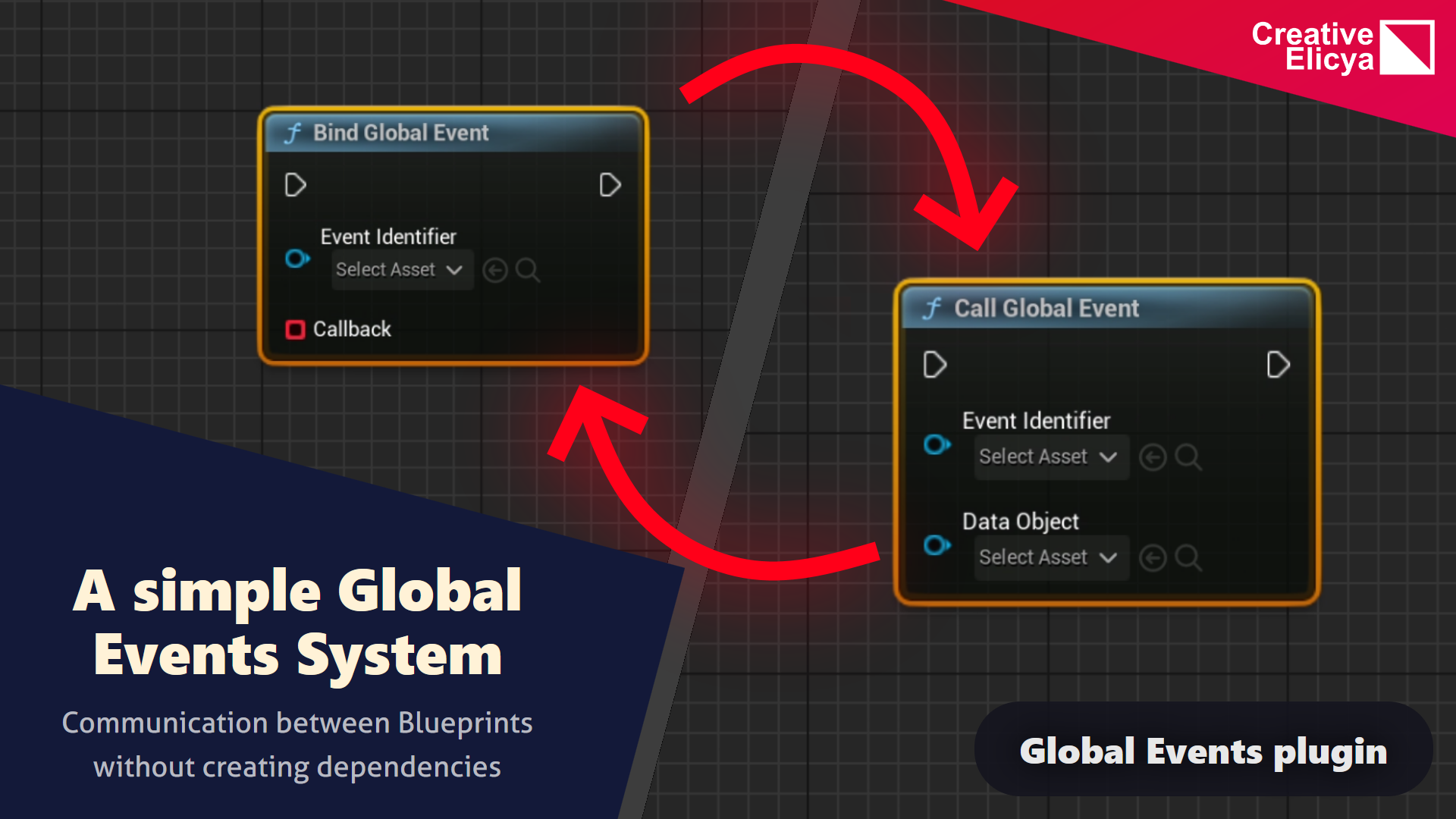Open the Select Asset dropdown under Event Identifier on Bind Global Event
Viewport: 1456px width, 819px height.
[401, 270]
